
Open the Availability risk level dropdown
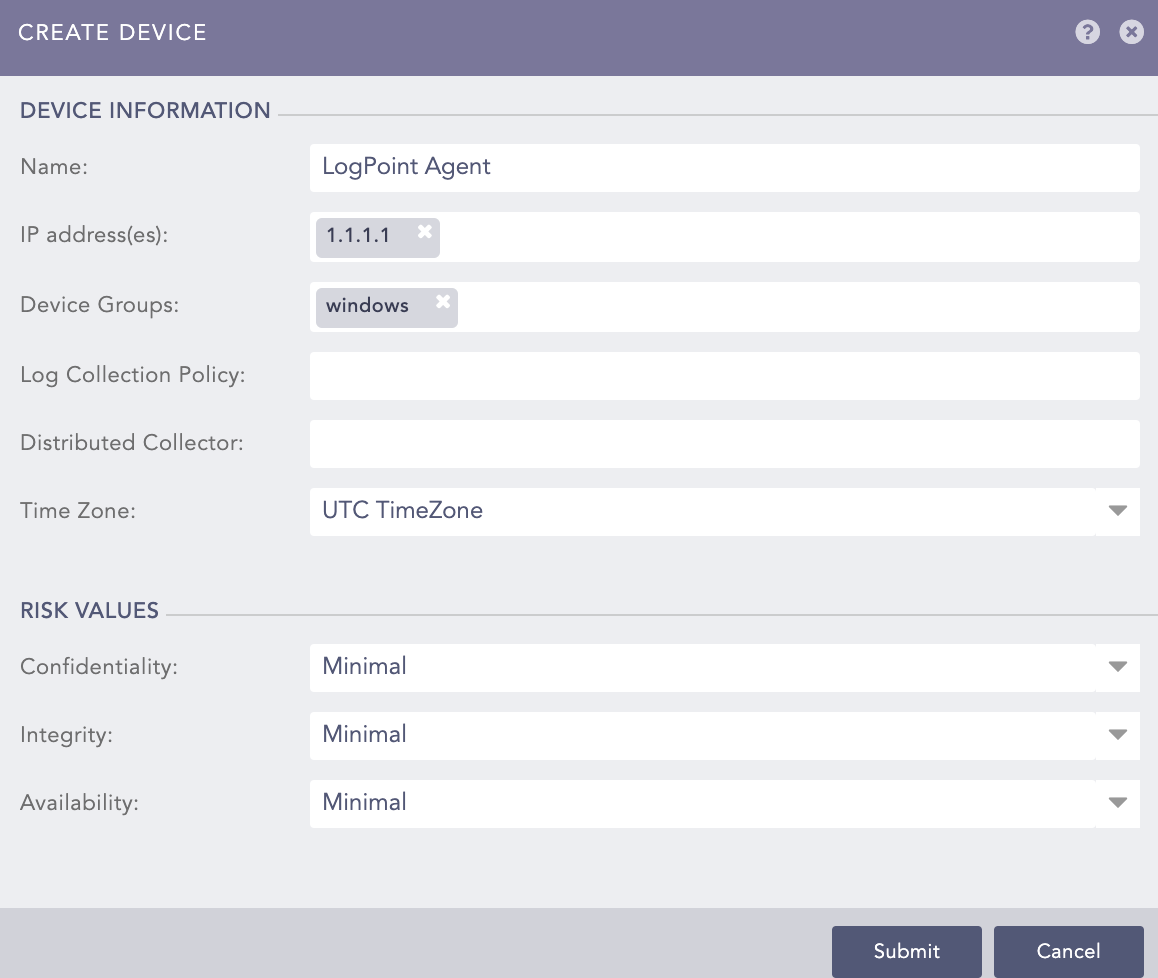tap(700, 803)
